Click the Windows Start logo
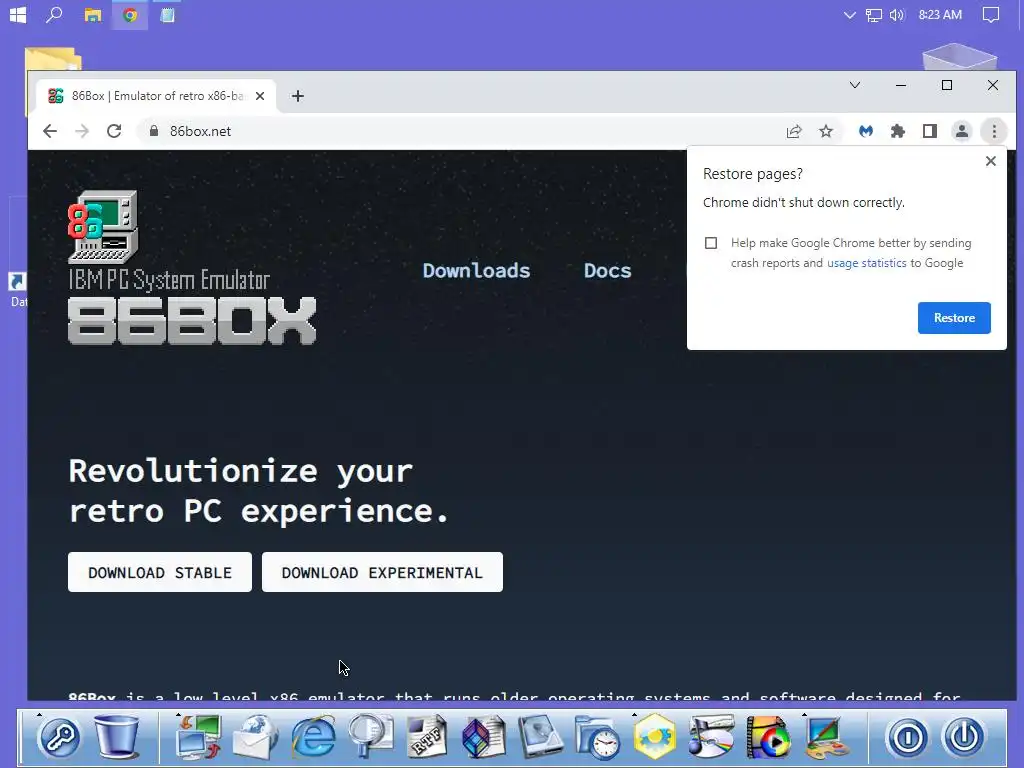This screenshot has height=768, width=1024. click(18, 14)
